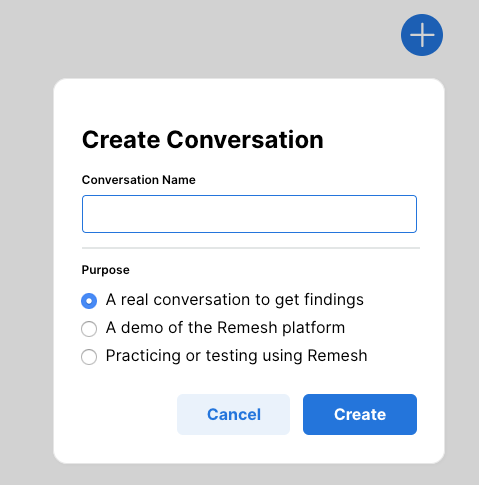Focus the Conversation Name text field
Screen dimensions: 479x485
(x=249, y=214)
